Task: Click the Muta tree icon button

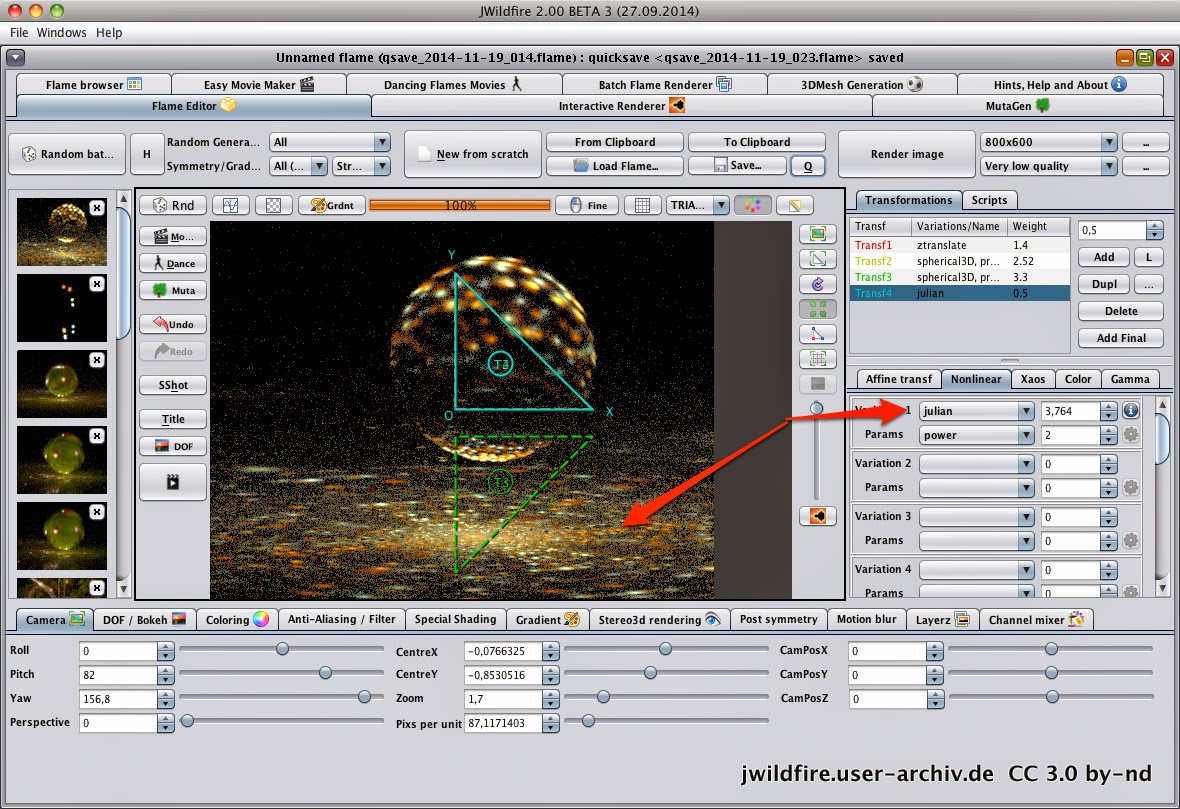Action: [173, 290]
